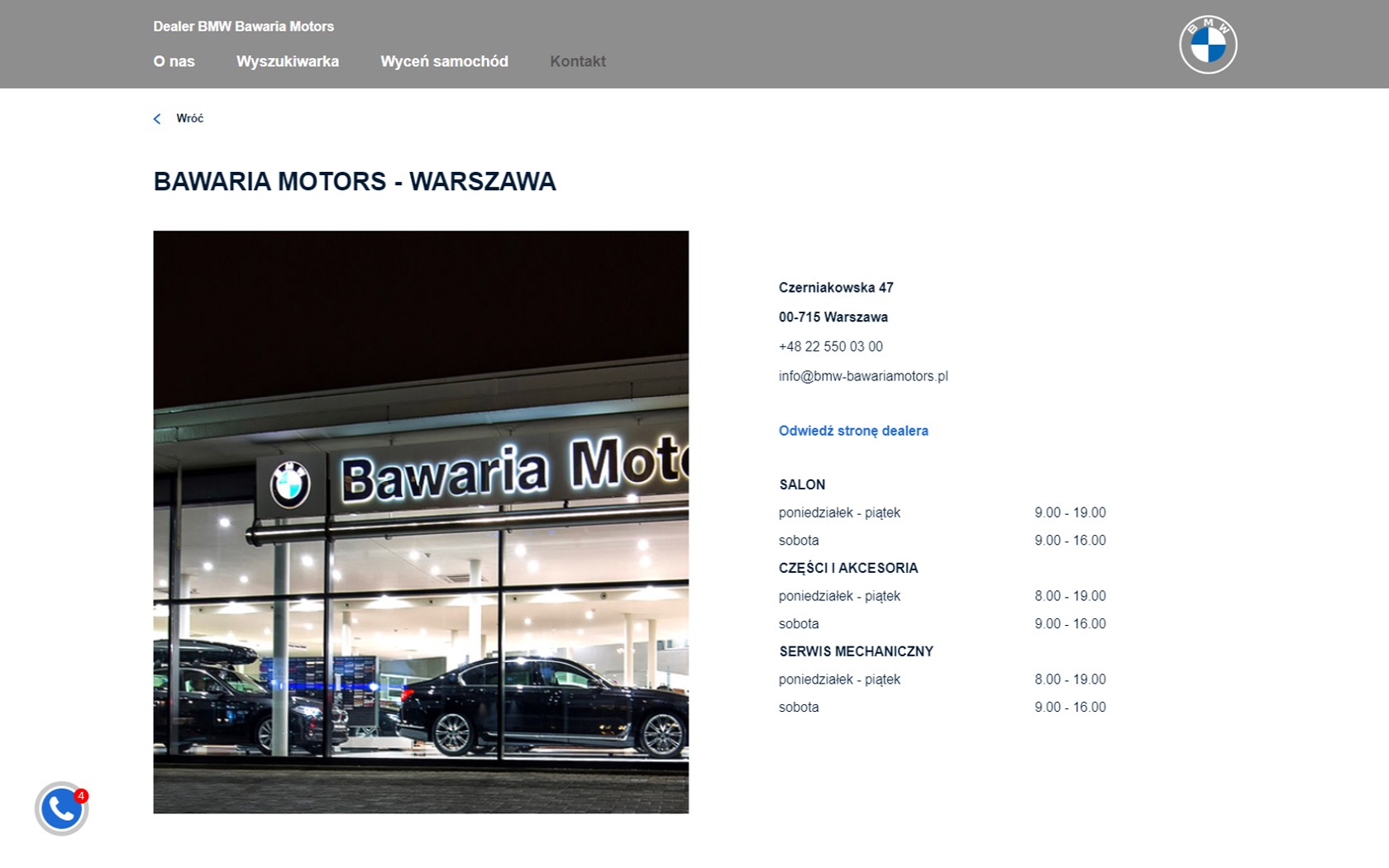
Task: Select the Kontakt navigation item
Action: point(577,61)
